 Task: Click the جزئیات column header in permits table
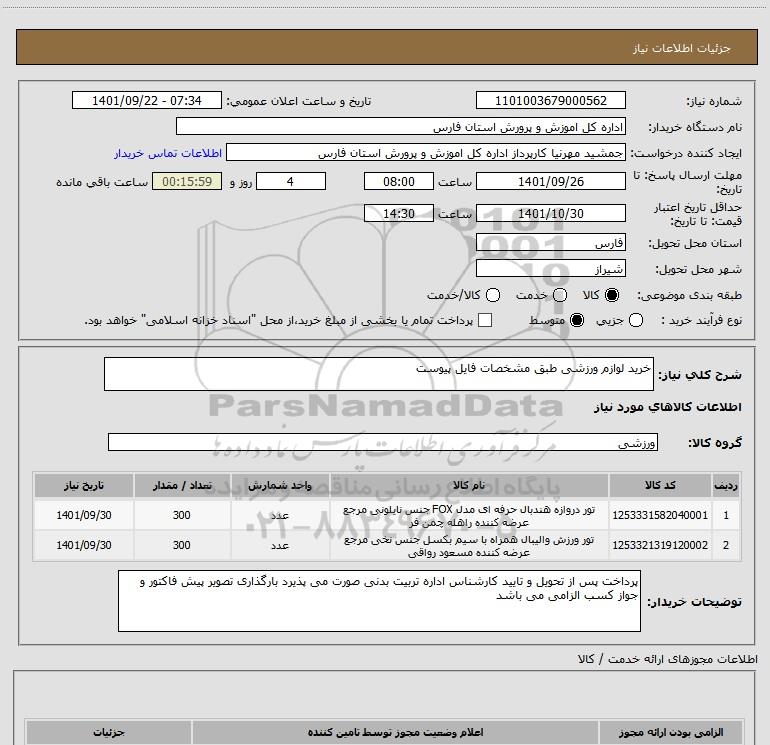[x=109, y=732]
